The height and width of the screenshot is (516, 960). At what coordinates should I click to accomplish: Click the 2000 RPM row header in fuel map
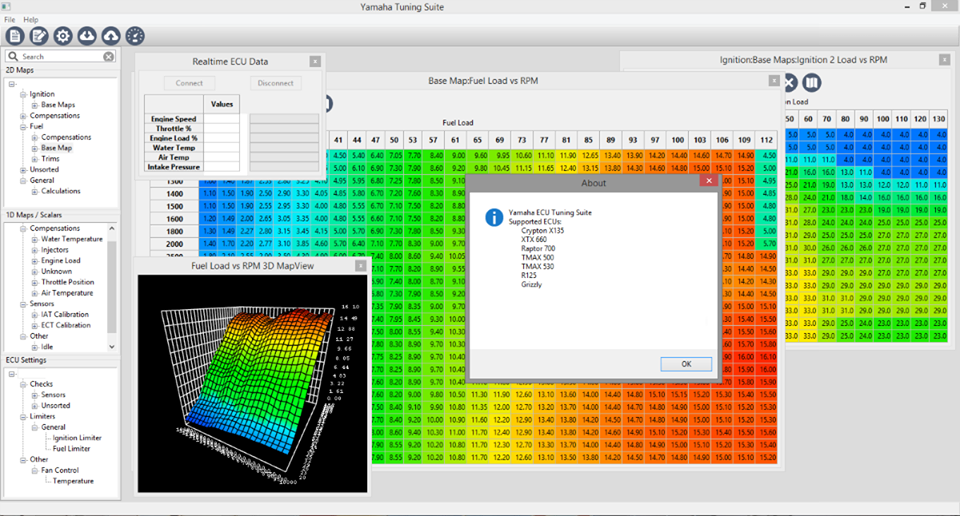tap(174, 244)
